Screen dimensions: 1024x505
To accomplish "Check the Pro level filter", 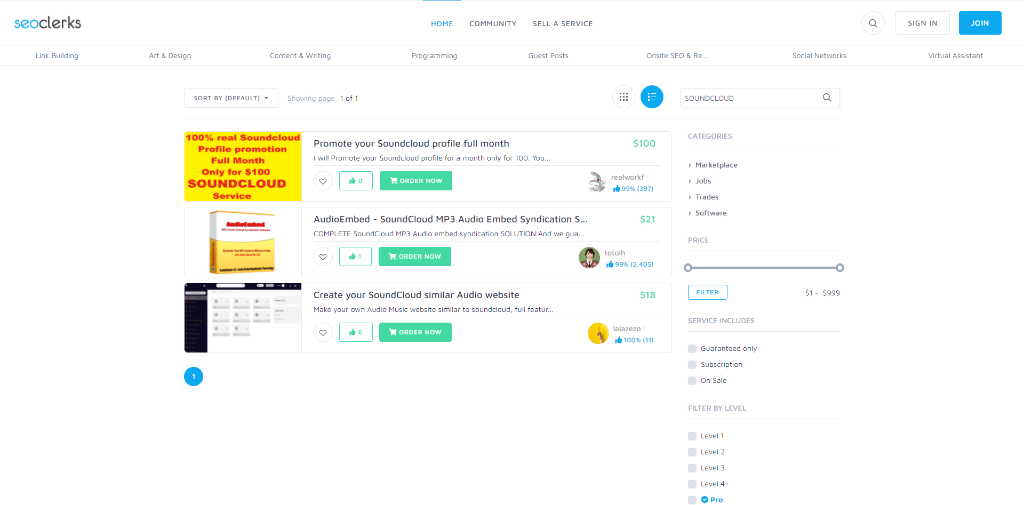I will pos(692,500).
